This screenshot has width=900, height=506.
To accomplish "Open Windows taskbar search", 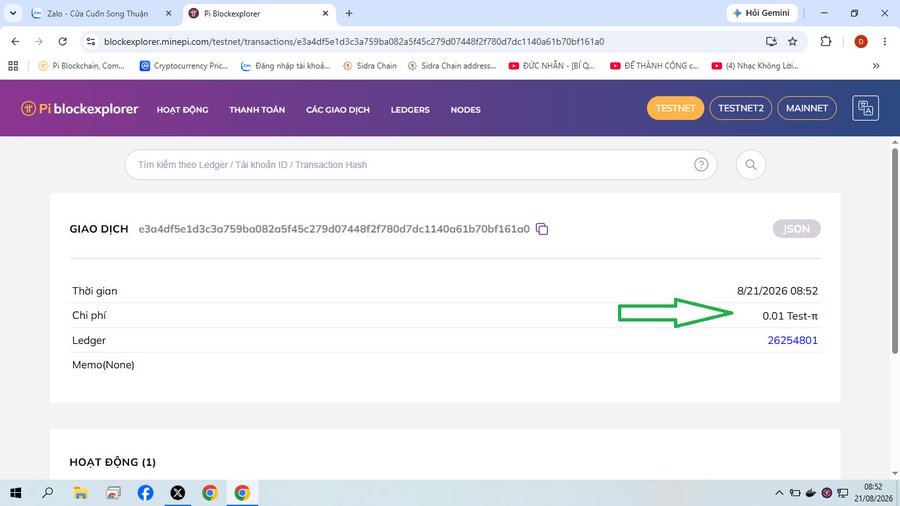I will coord(48,493).
